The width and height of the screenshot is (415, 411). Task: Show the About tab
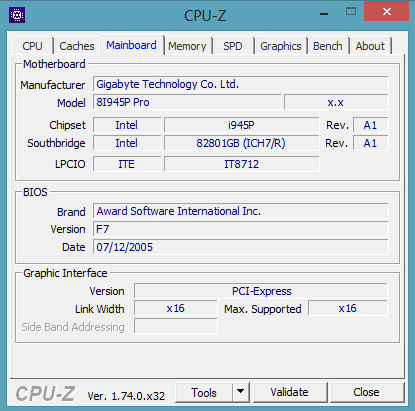coord(370,46)
